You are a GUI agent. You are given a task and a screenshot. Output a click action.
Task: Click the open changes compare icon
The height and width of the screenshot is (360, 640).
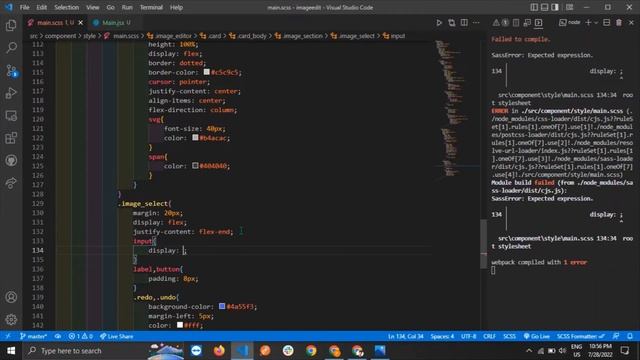(x=451, y=23)
